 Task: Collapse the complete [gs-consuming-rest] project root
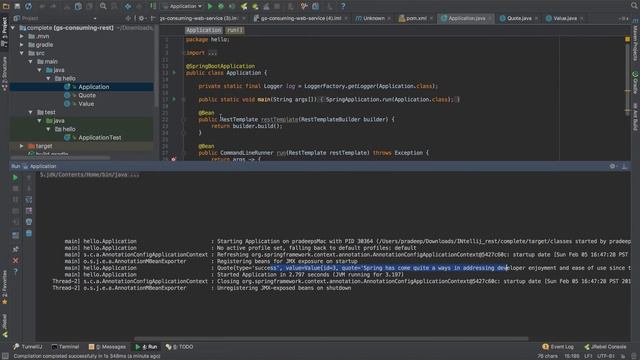13,28
